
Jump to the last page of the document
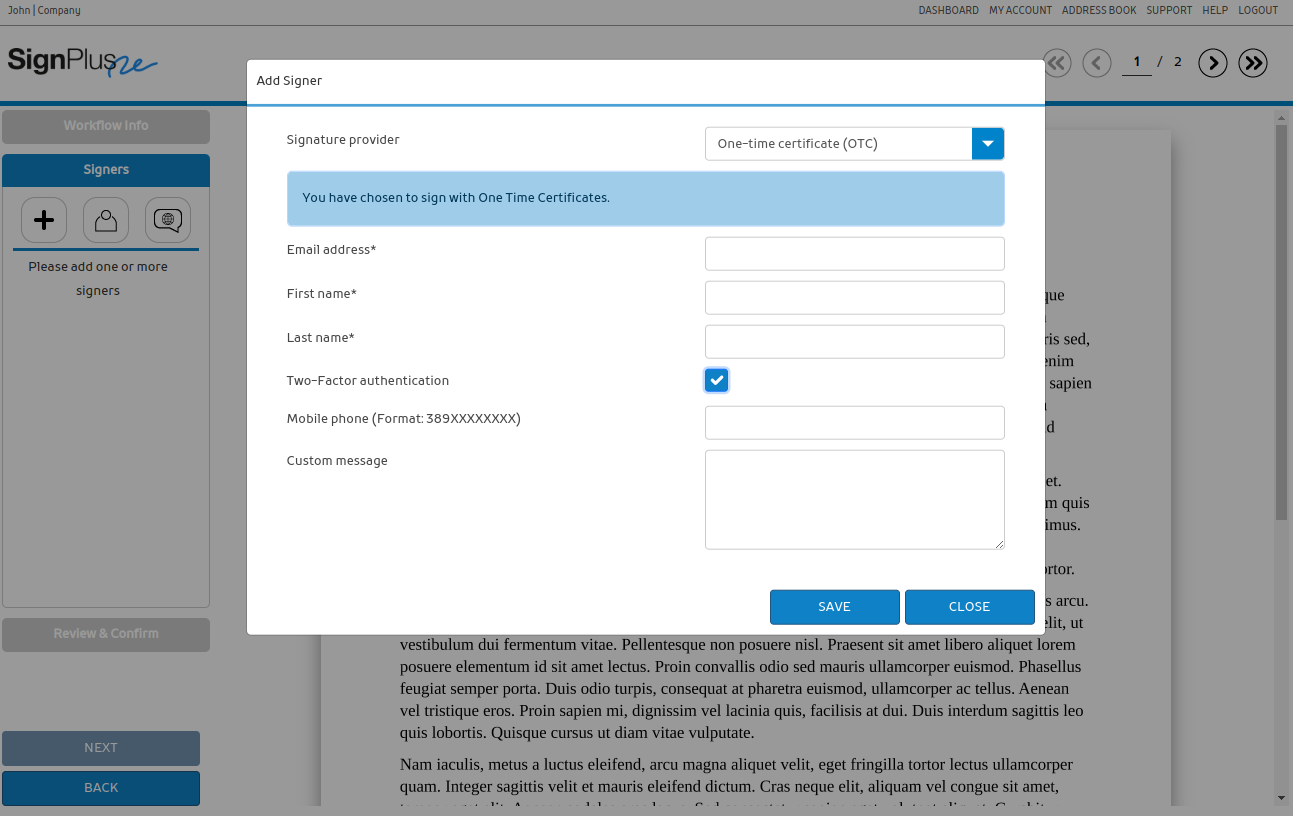tap(1253, 63)
